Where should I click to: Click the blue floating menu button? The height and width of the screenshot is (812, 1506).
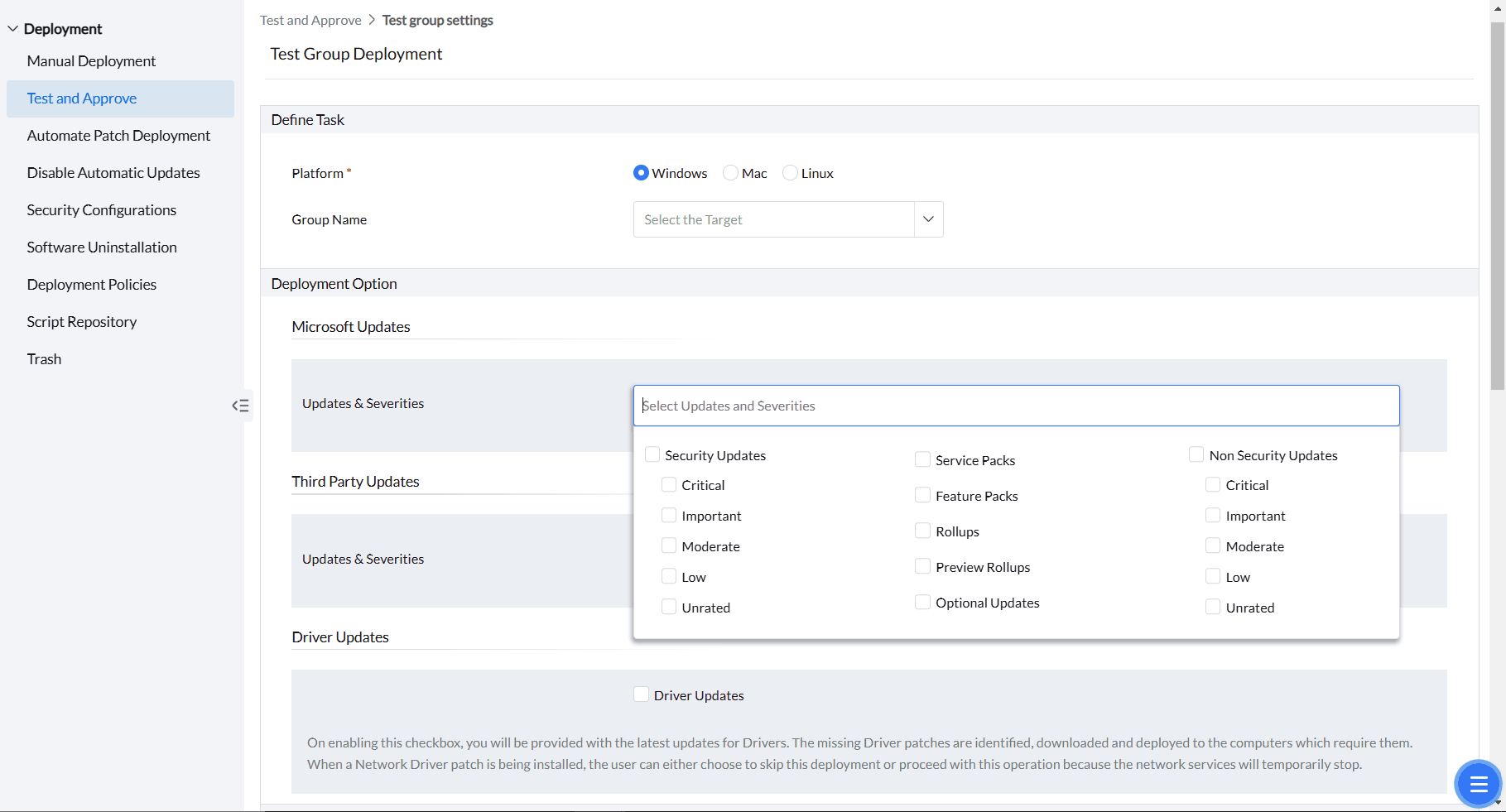pos(1478,783)
